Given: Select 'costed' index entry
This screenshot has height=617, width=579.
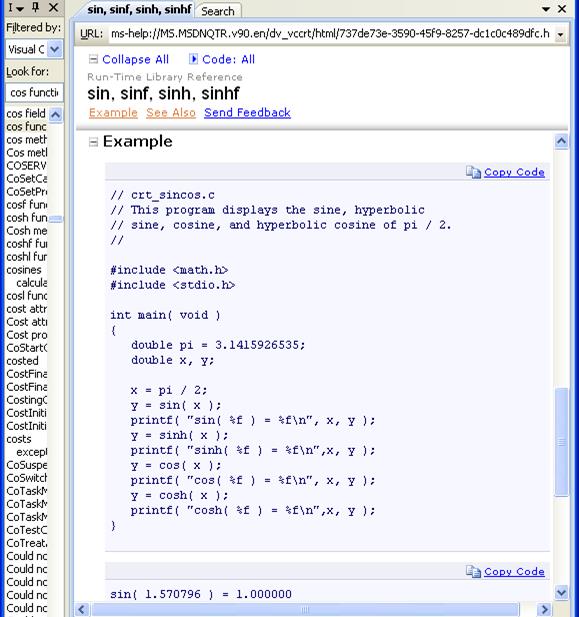Looking at the screenshot, I should pyautogui.click(x=22, y=361).
